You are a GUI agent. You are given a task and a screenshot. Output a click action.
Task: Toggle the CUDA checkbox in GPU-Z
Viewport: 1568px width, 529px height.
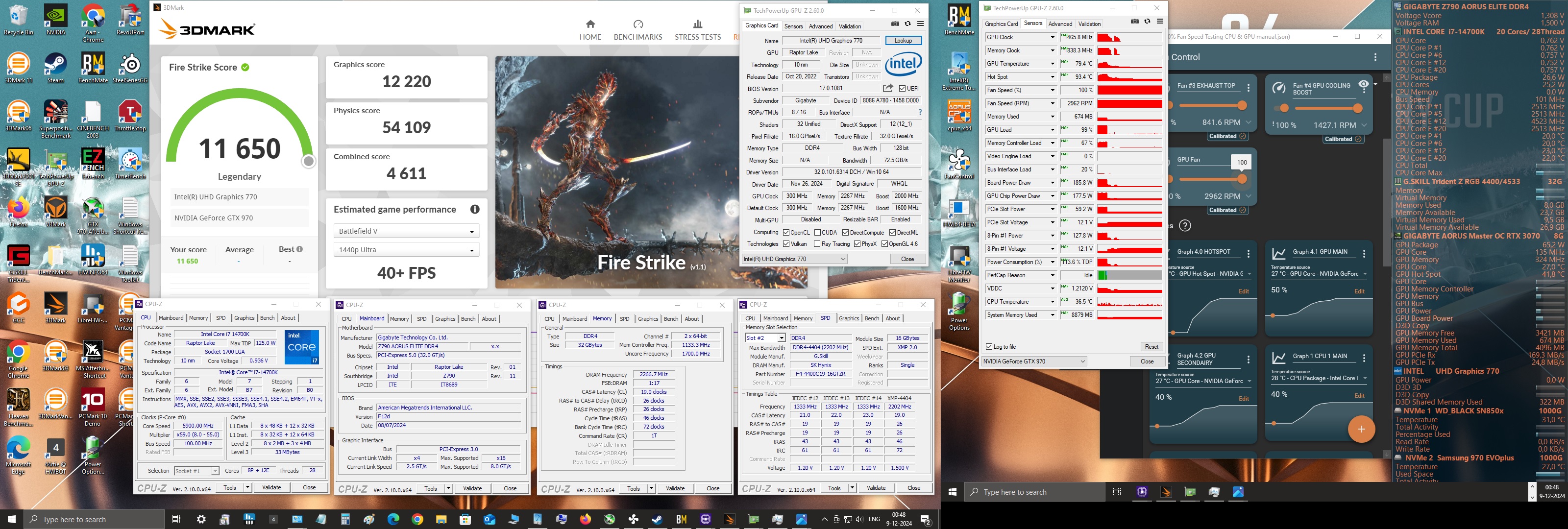817,233
